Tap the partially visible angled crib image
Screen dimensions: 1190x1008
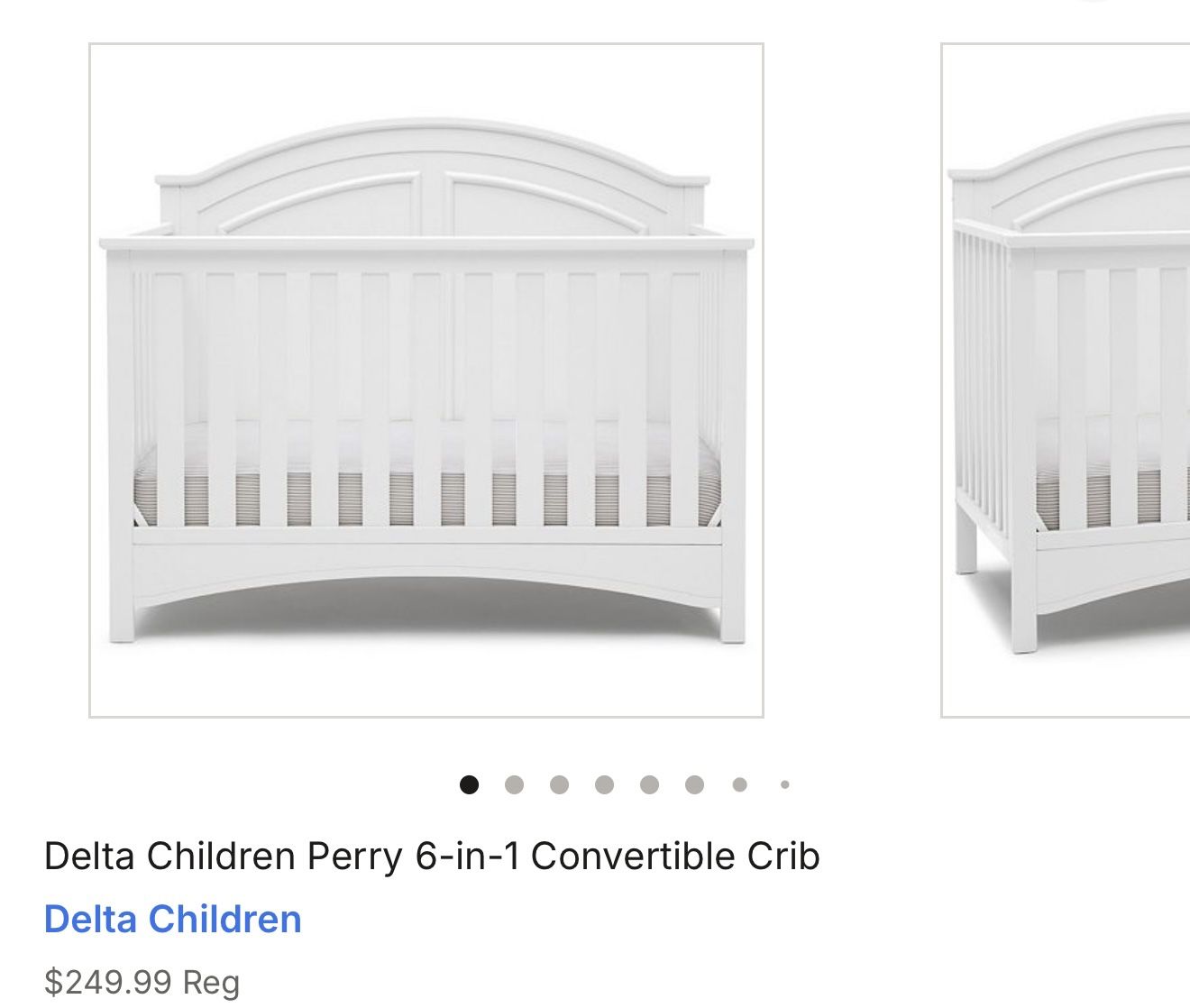tap(1064, 379)
